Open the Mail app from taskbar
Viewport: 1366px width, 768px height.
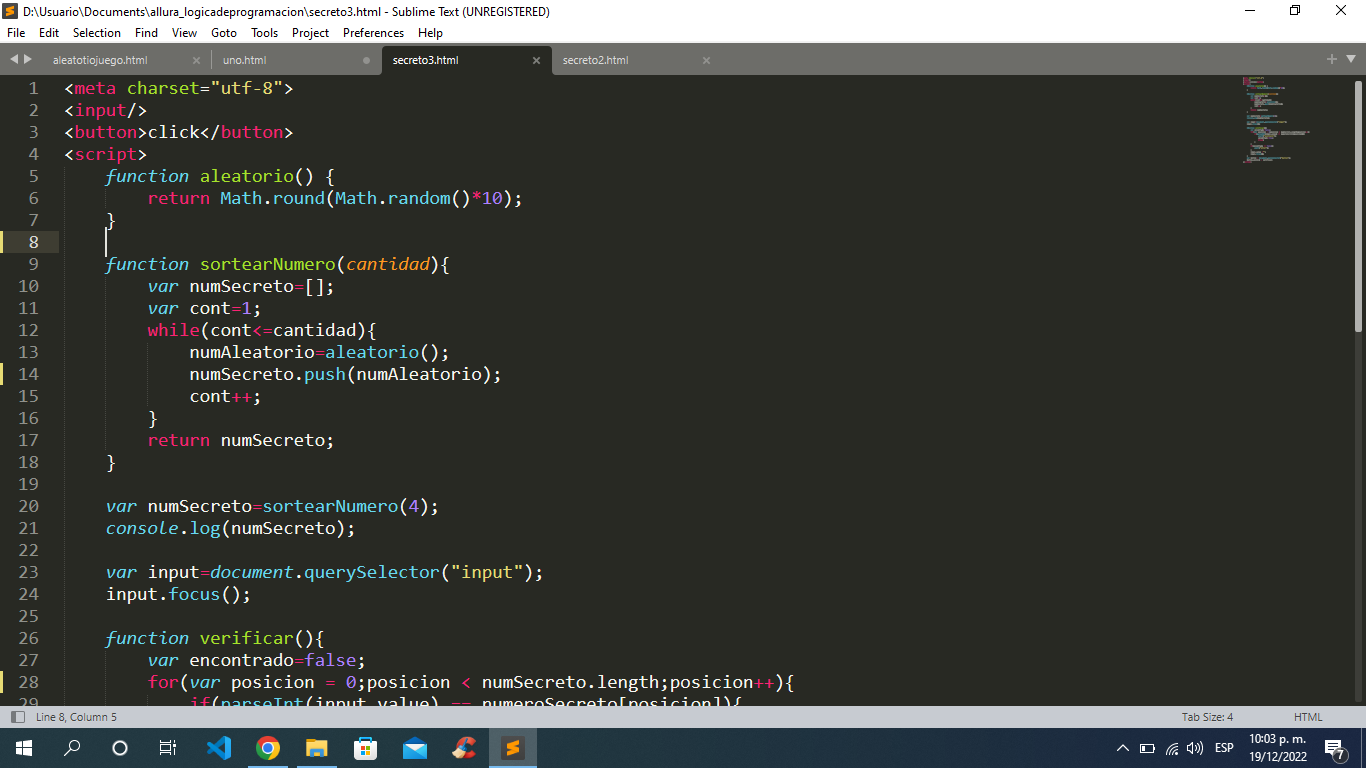(x=414, y=748)
